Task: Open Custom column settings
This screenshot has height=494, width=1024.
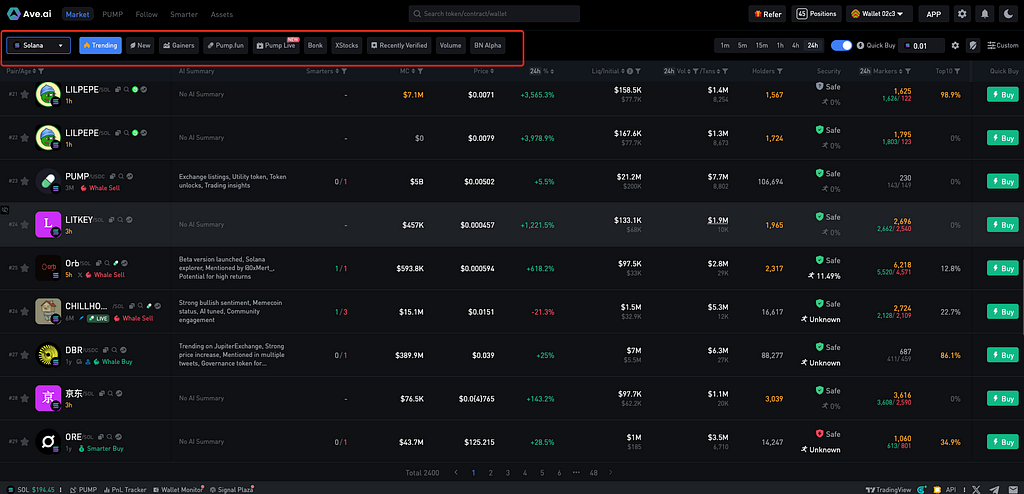Action: pyautogui.click(x=1002, y=46)
